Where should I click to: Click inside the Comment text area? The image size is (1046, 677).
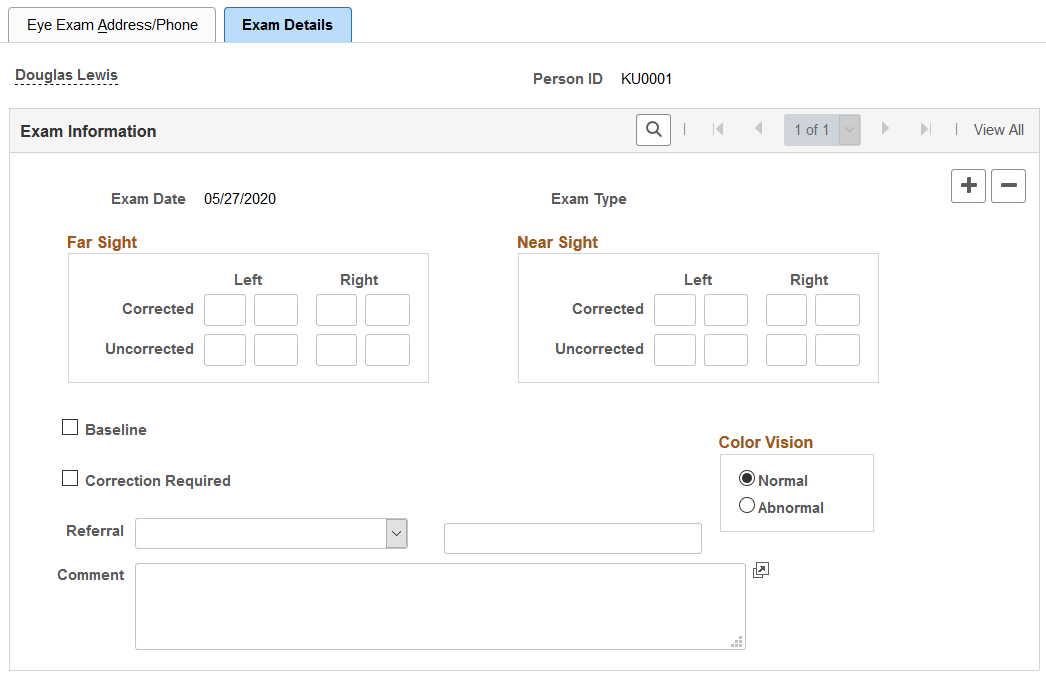pyautogui.click(x=440, y=606)
